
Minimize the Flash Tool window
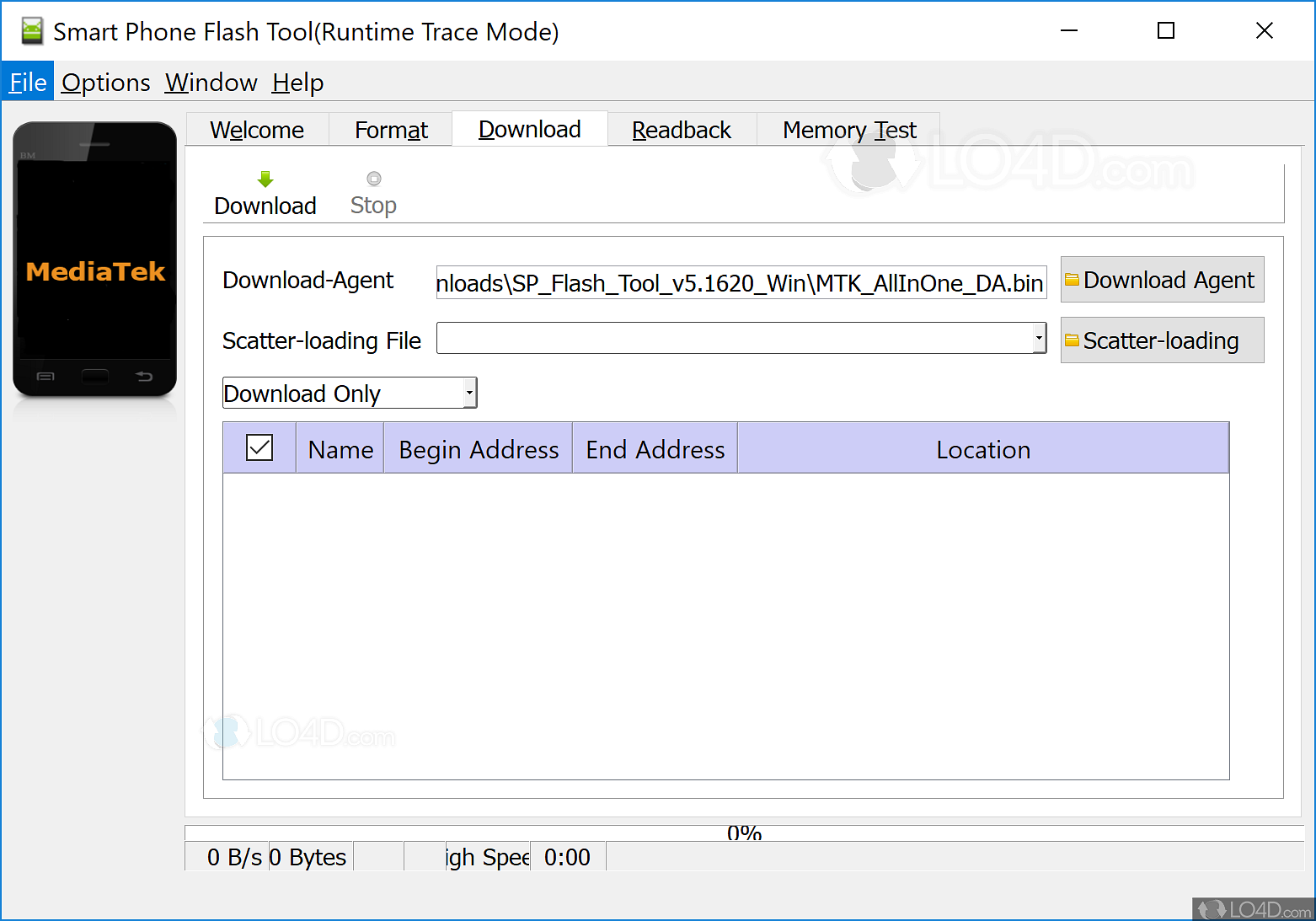pyautogui.click(x=1069, y=30)
